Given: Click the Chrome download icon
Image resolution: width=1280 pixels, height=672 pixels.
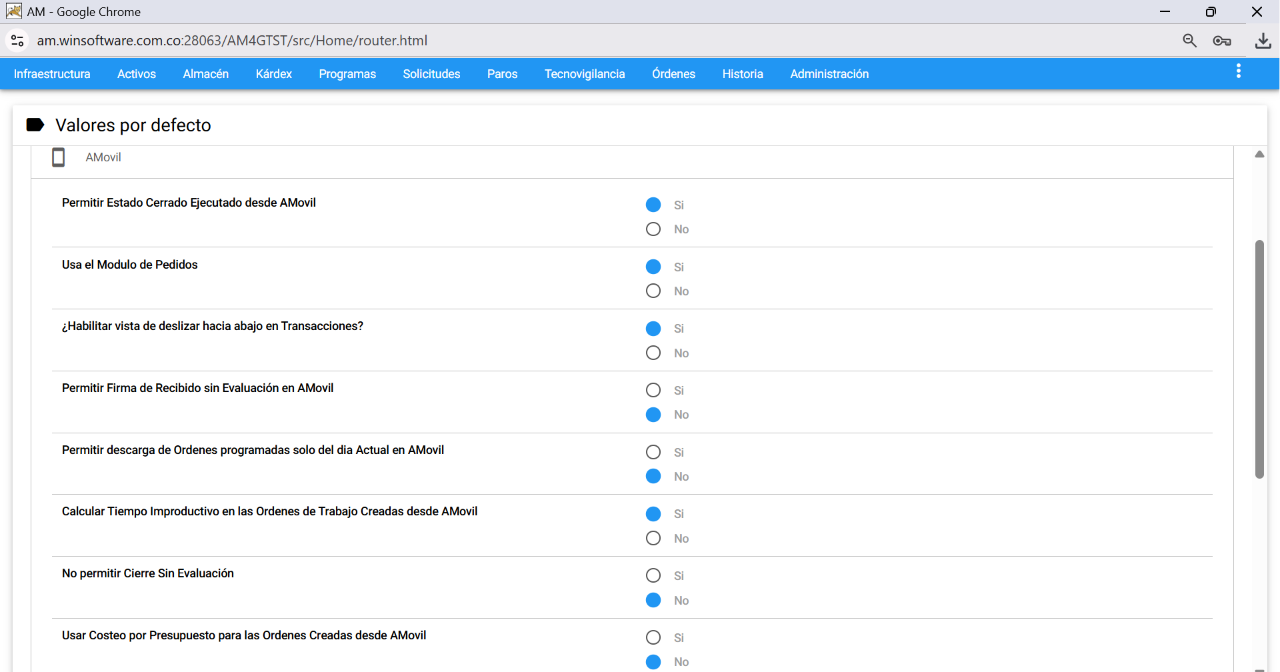Looking at the screenshot, I should [x=1263, y=41].
